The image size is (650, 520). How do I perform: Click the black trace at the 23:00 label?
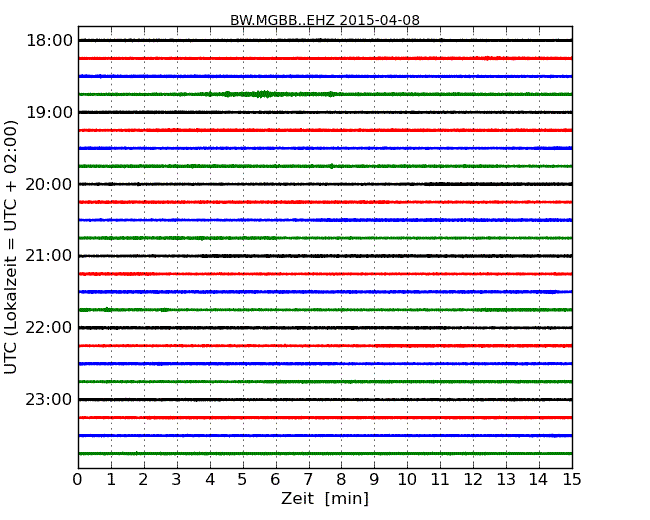pyautogui.click(x=325, y=399)
